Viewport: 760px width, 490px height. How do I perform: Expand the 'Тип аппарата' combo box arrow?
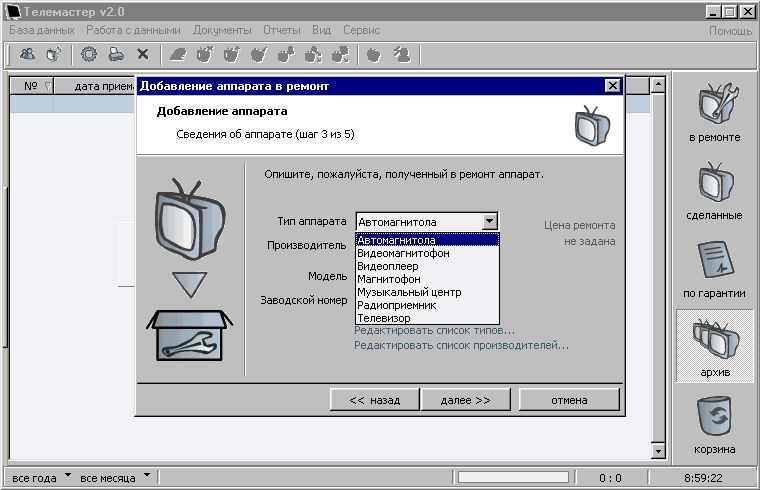[x=489, y=222]
